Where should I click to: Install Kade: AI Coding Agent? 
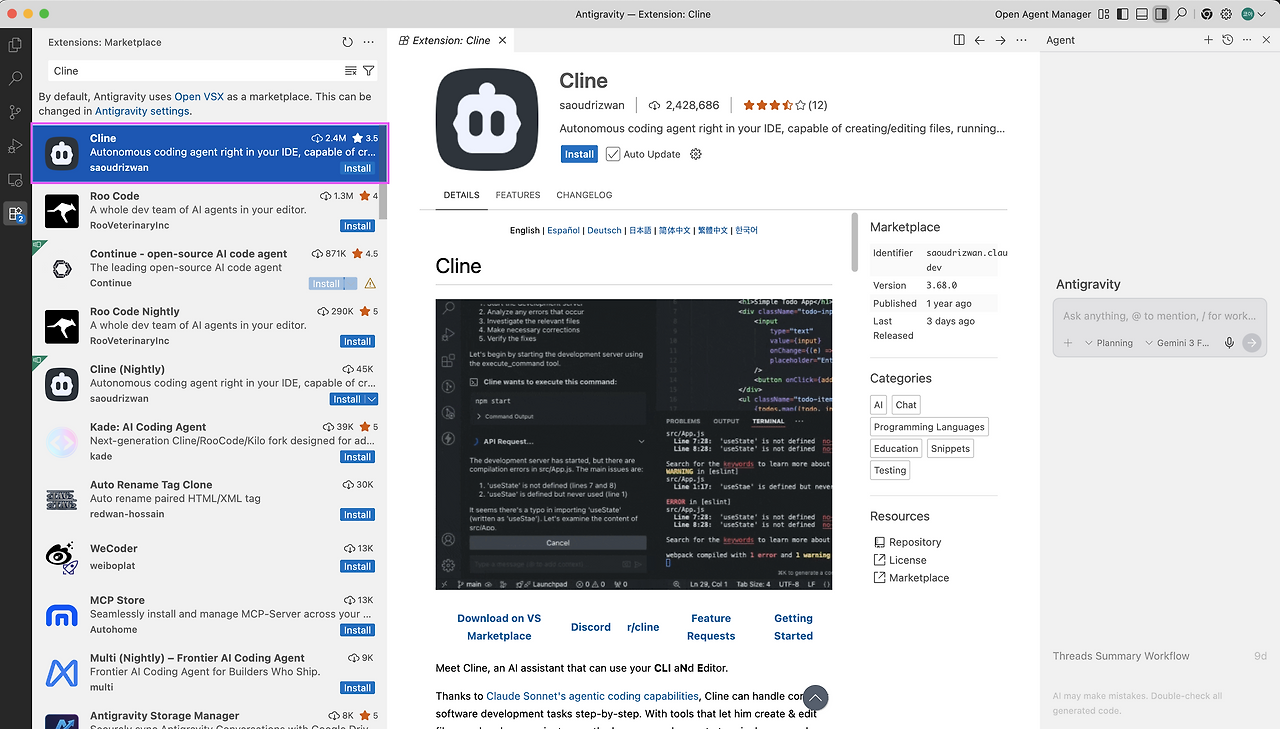[358, 457]
